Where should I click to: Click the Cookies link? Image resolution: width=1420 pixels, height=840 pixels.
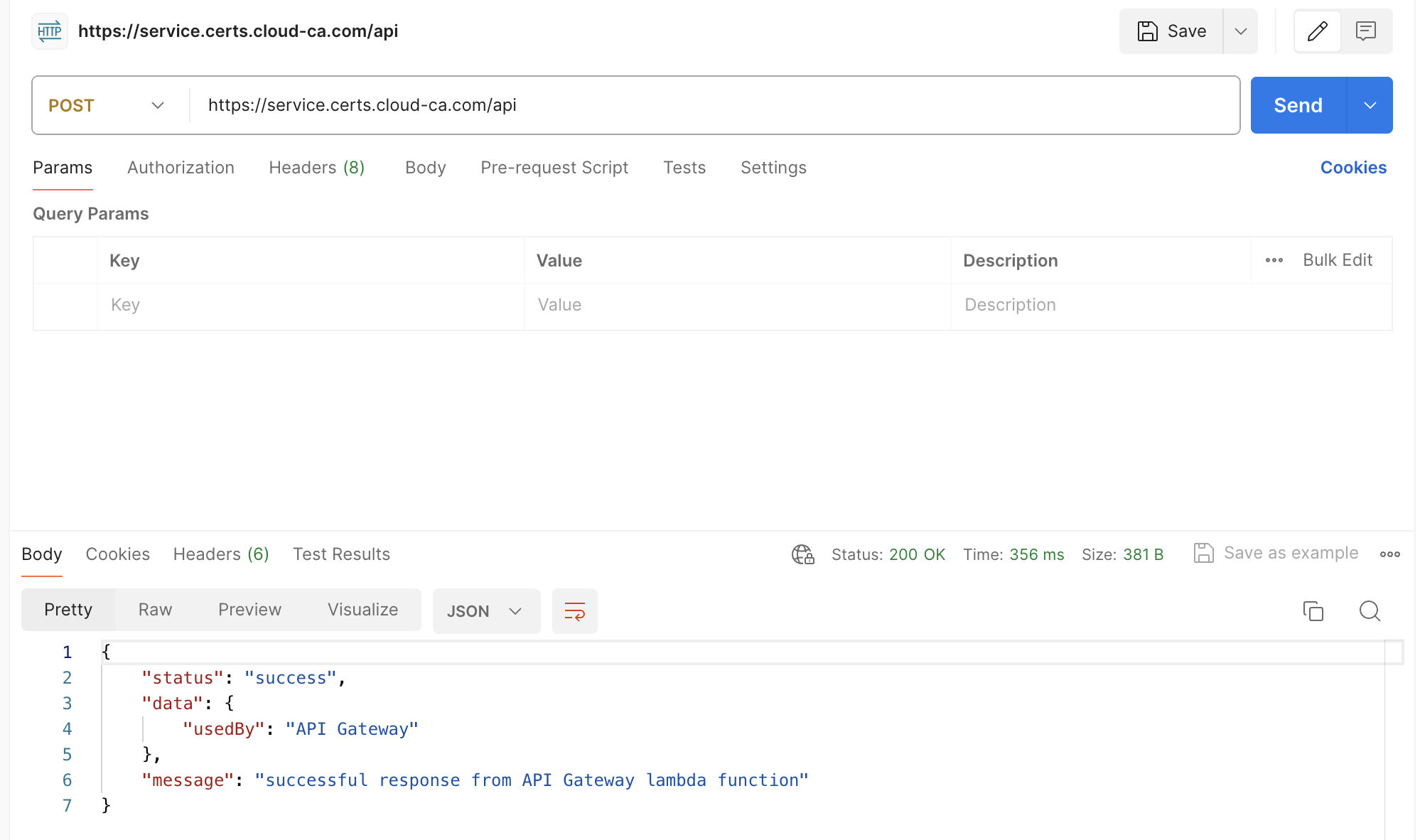(x=1354, y=168)
